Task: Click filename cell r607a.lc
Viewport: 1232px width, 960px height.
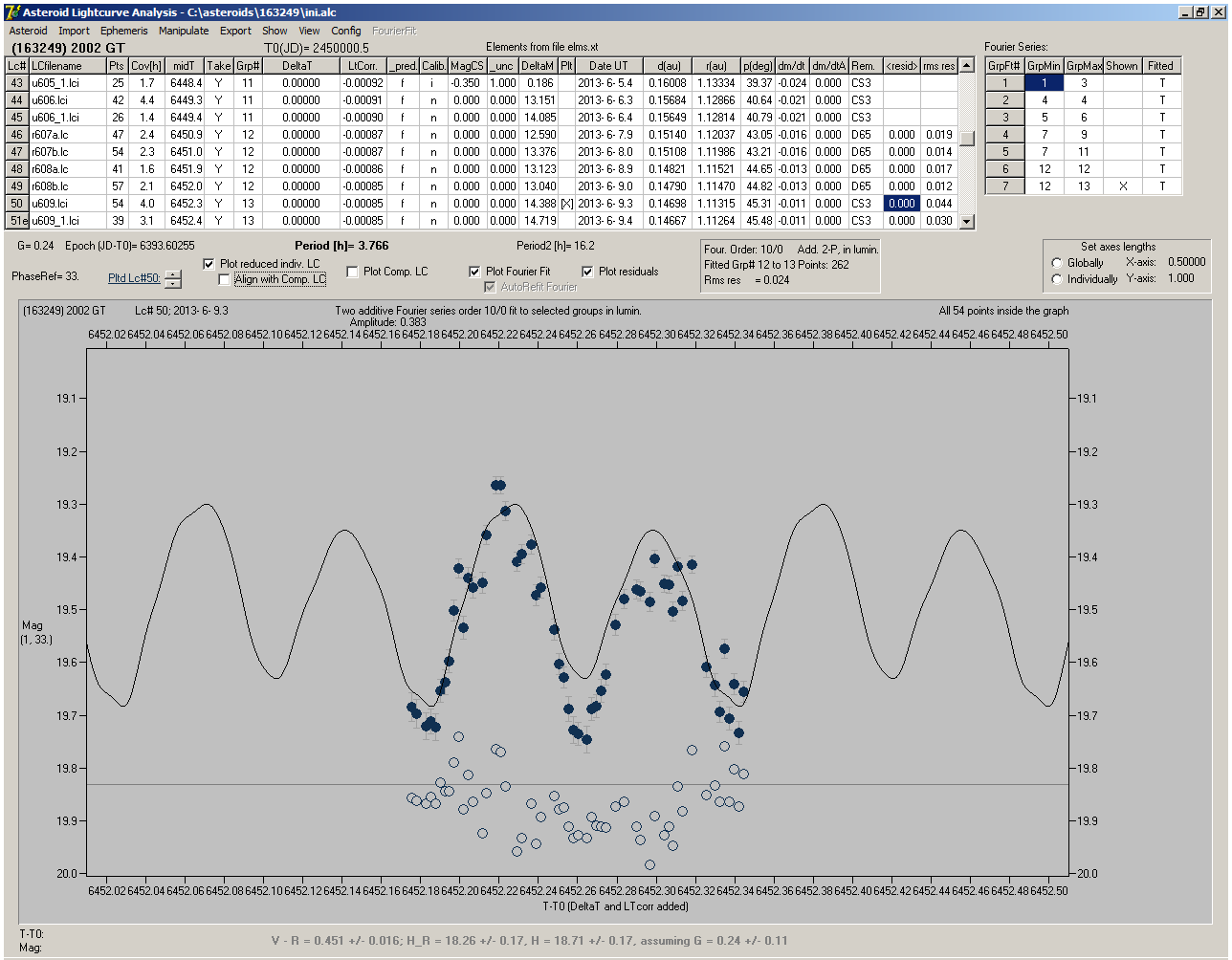Action: tap(67, 135)
